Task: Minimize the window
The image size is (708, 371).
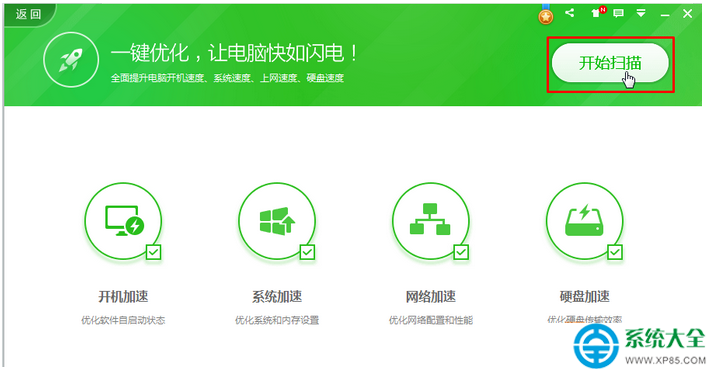Action: [x=665, y=15]
